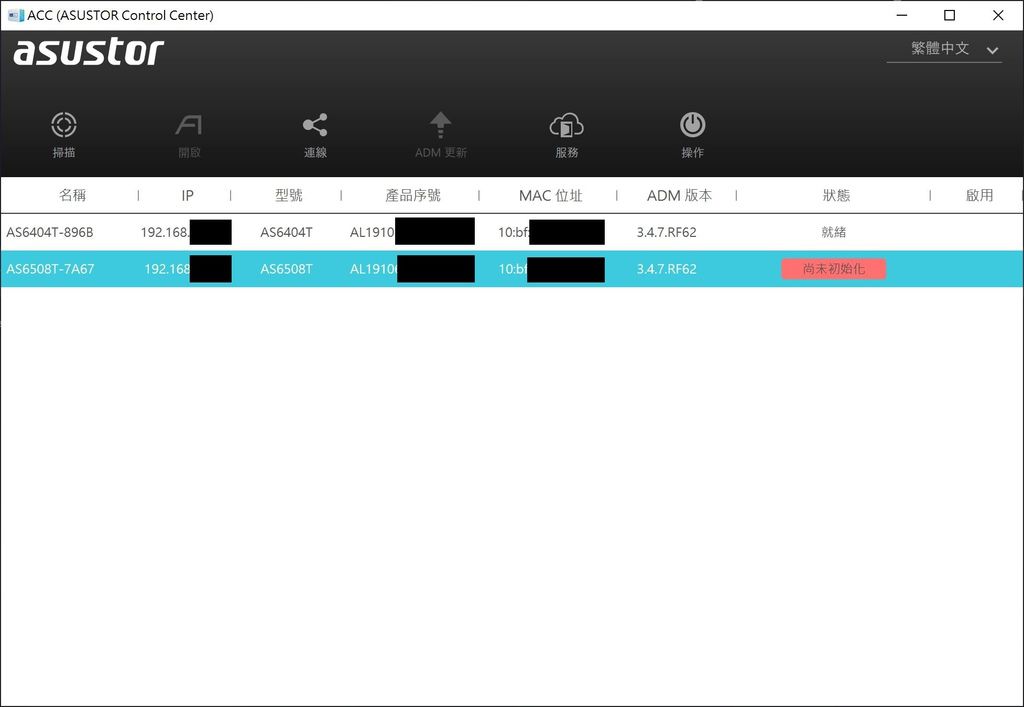Sort by the 狀態 column header
The height and width of the screenshot is (707, 1024).
[836, 195]
